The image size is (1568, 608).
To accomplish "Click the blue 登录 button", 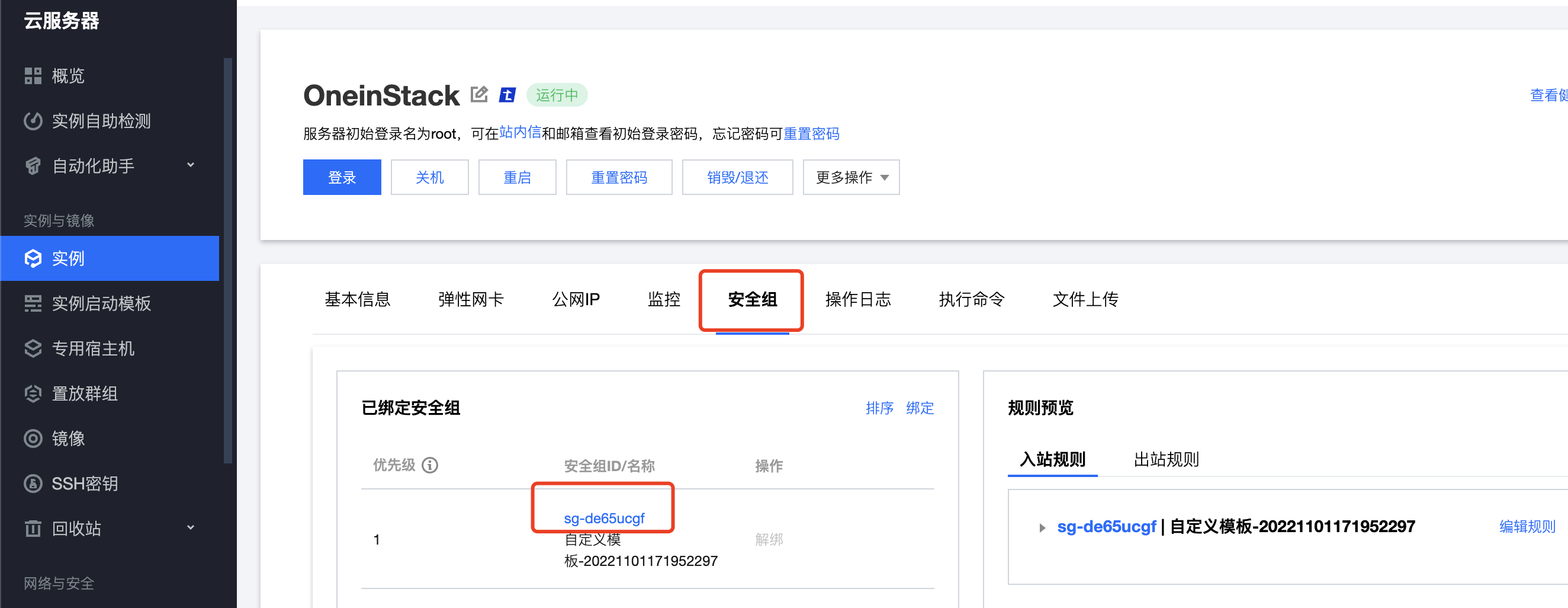I will [x=342, y=177].
